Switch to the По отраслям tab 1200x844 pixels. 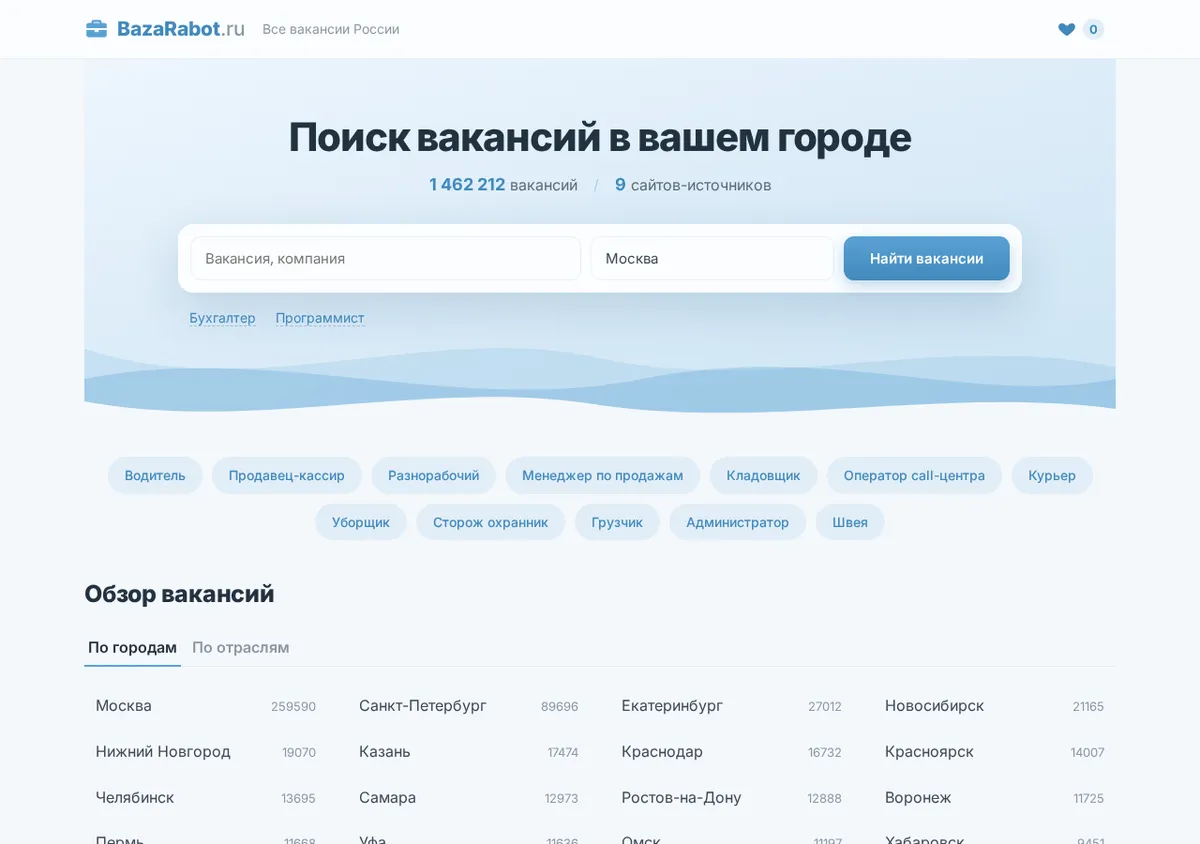241,647
